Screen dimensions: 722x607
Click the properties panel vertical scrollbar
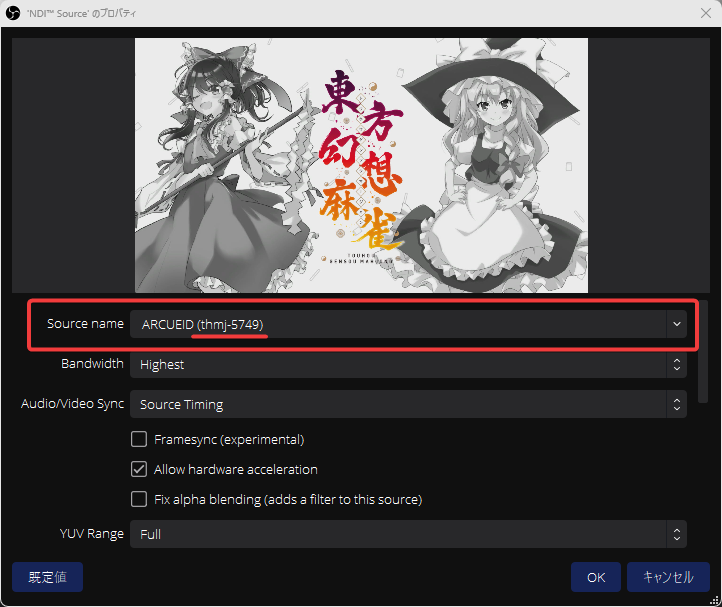tap(703, 352)
